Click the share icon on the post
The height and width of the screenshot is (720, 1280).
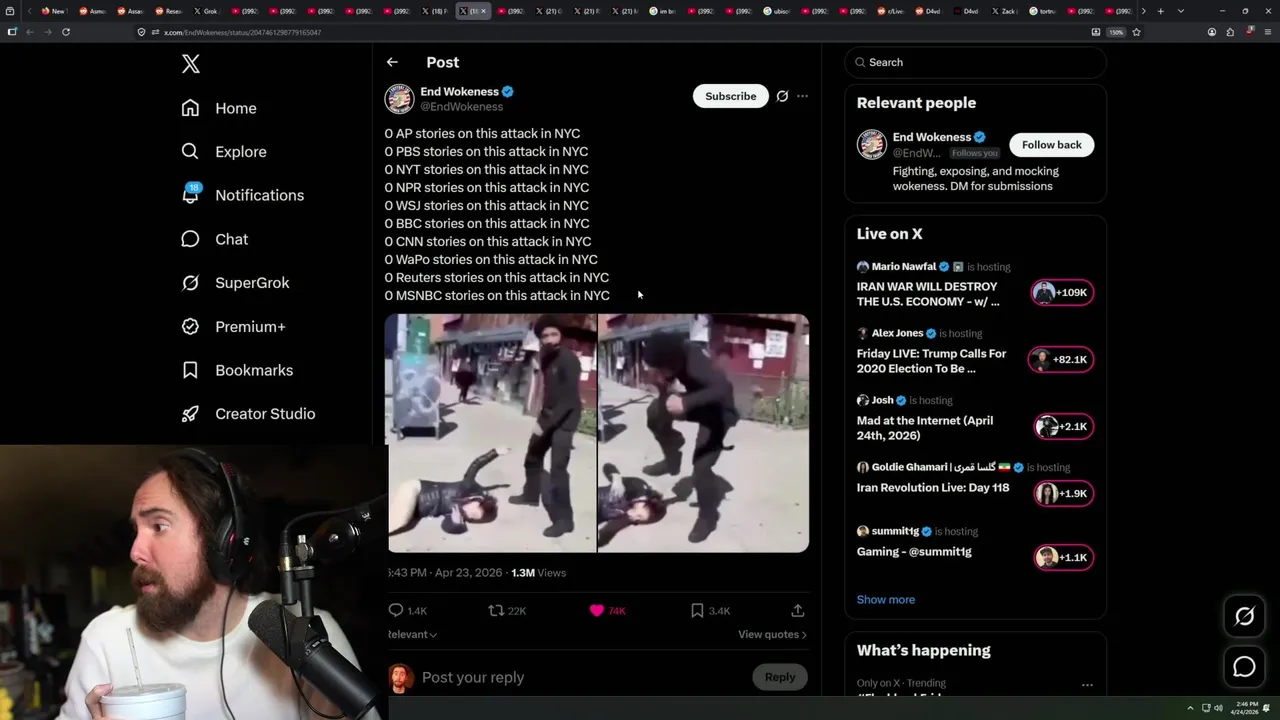(x=797, y=610)
